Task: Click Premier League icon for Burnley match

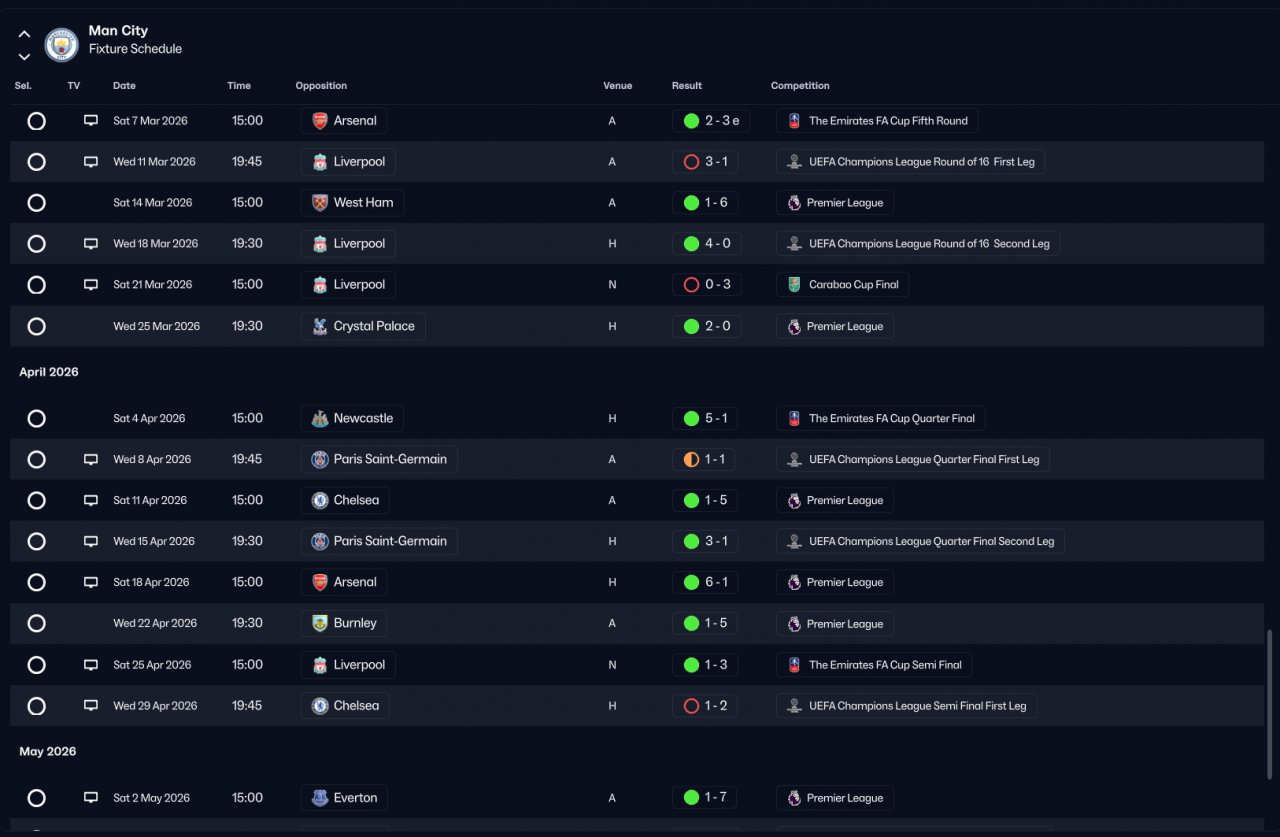Action: click(794, 624)
